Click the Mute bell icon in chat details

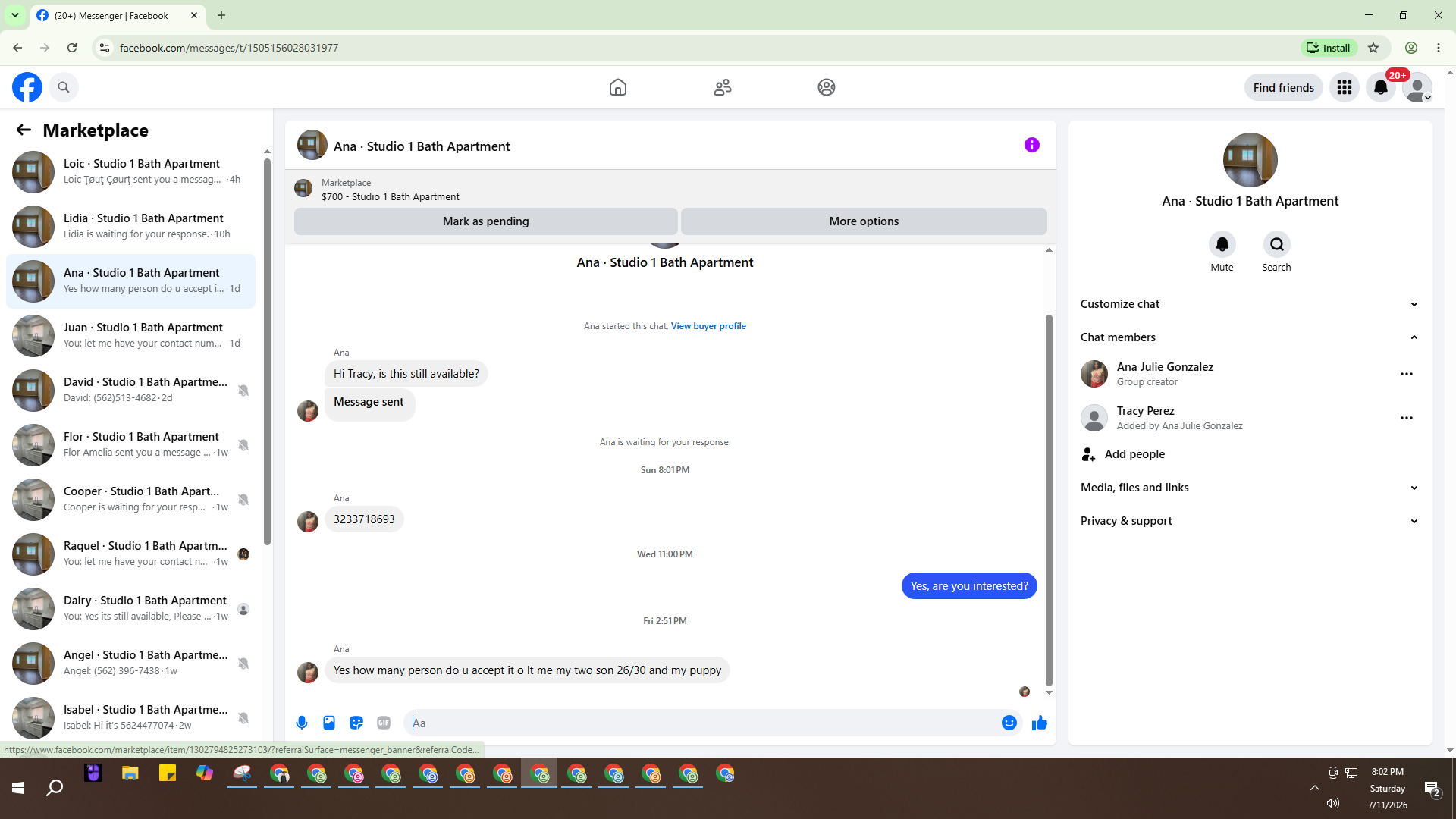click(x=1222, y=244)
